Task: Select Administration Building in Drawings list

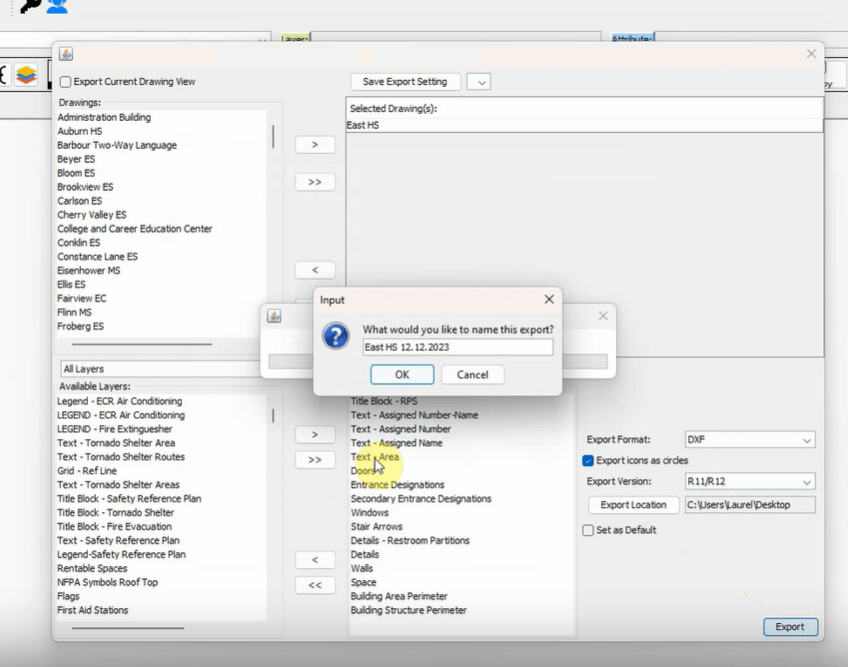Action: 104,117
